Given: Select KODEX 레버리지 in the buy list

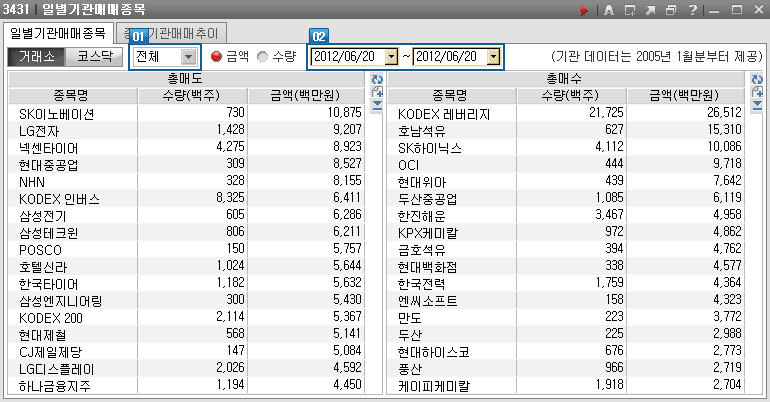Looking at the screenshot, I should point(566,113).
